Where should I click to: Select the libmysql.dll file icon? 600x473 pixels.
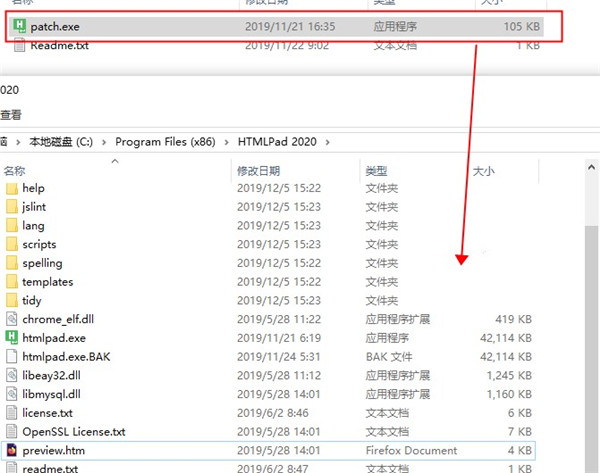tap(12, 394)
